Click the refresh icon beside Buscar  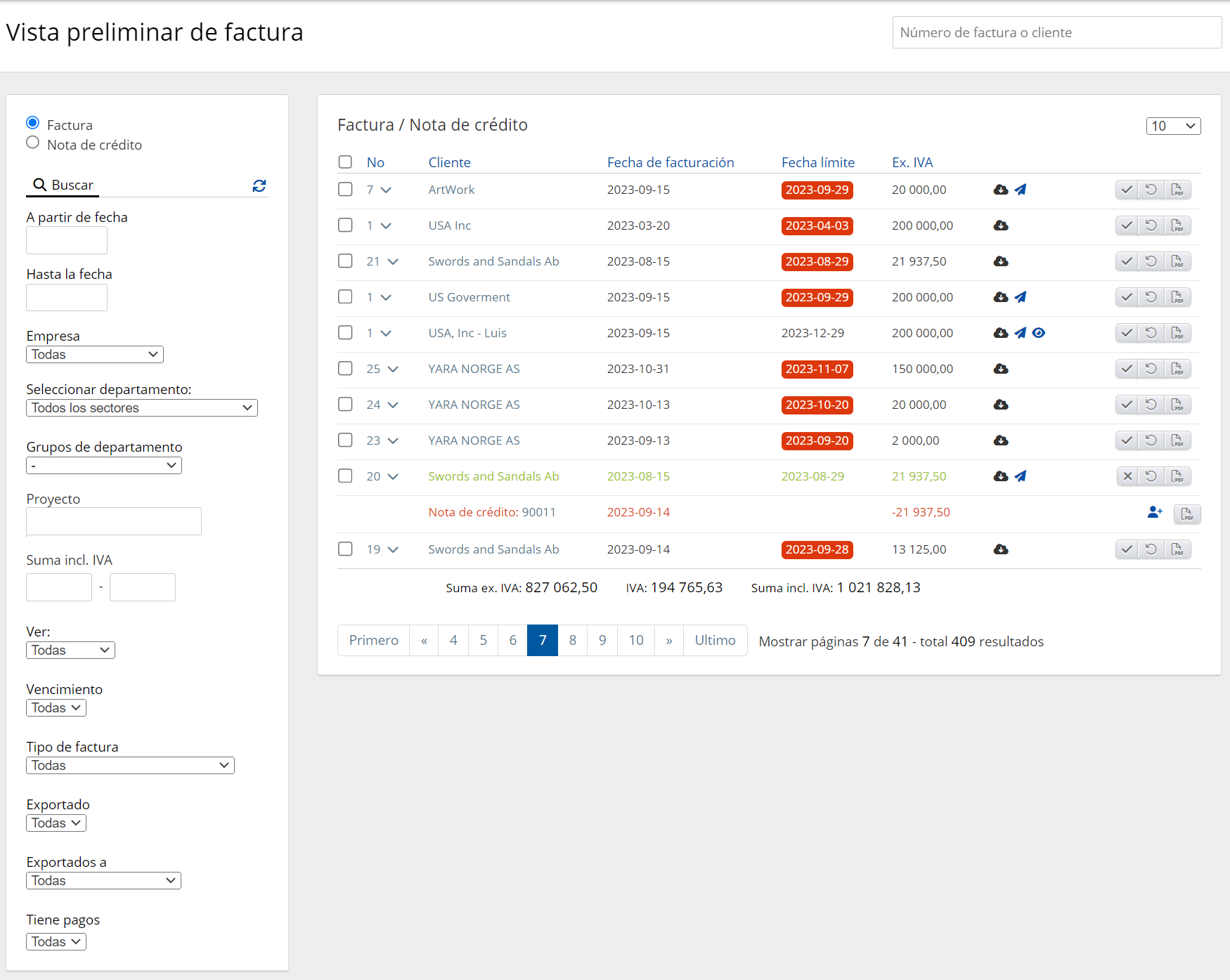click(259, 185)
